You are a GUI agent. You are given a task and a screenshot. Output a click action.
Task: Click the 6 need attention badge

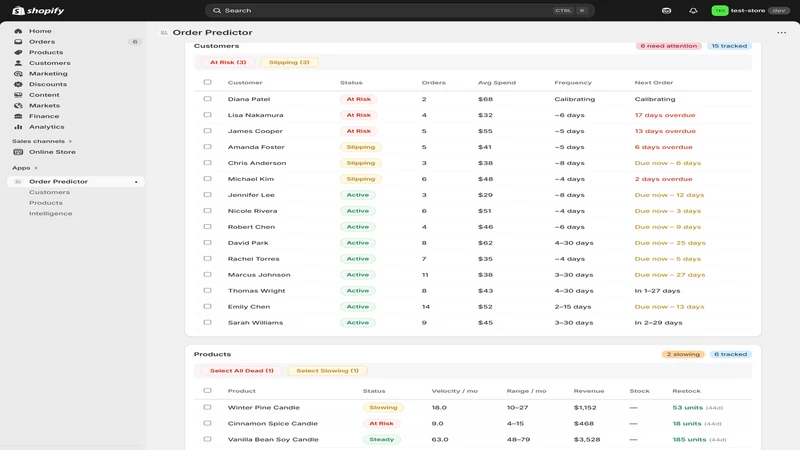pyautogui.click(x=668, y=46)
